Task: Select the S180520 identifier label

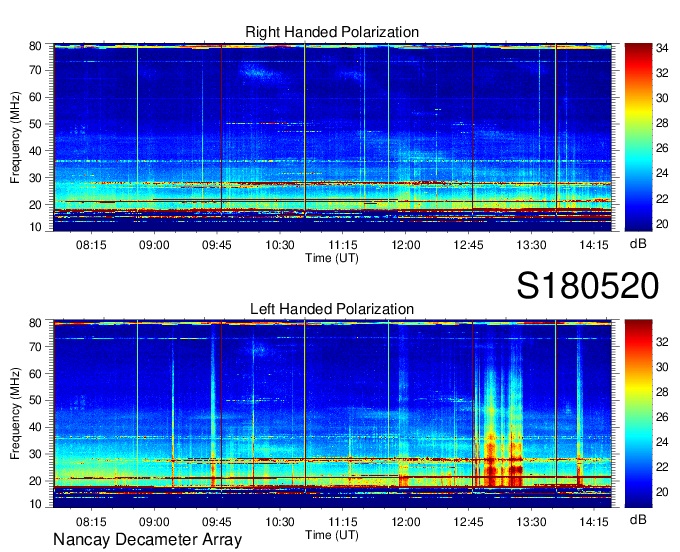Action: (588, 286)
